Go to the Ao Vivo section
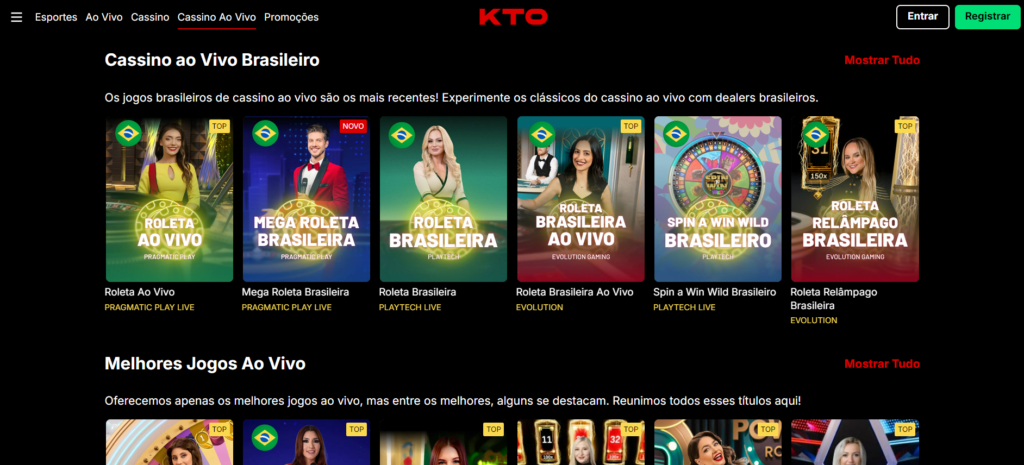The image size is (1024, 465). pyautogui.click(x=104, y=17)
